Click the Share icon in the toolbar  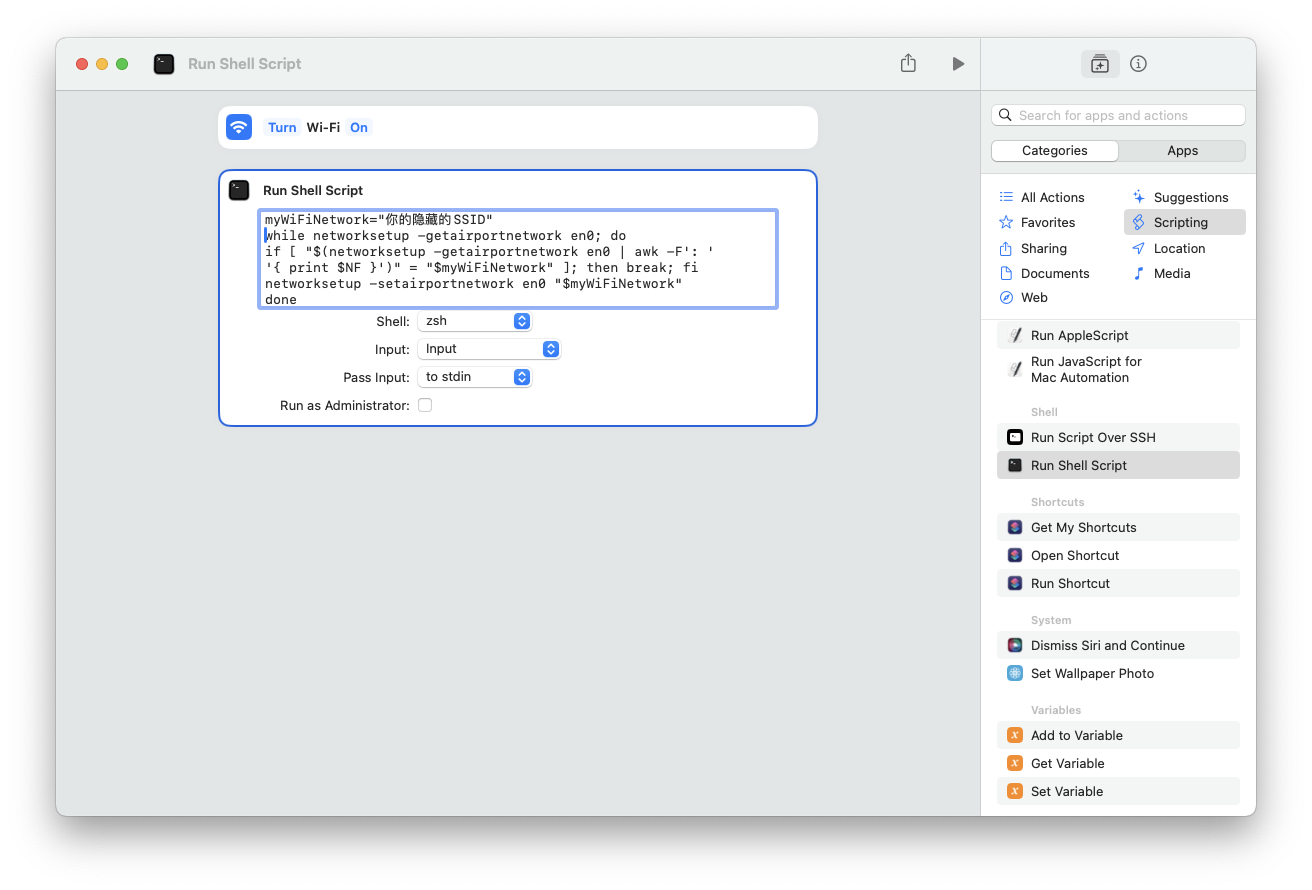point(908,63)
